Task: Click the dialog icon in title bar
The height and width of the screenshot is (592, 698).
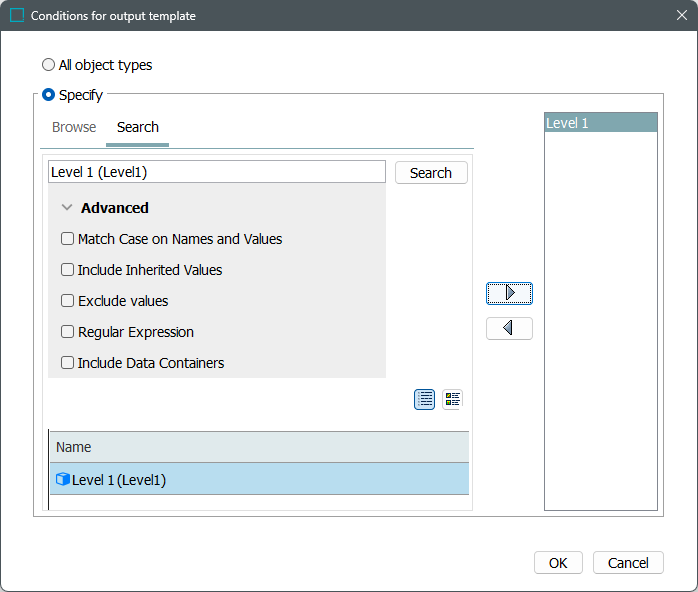Action: [x=16, y=16]
